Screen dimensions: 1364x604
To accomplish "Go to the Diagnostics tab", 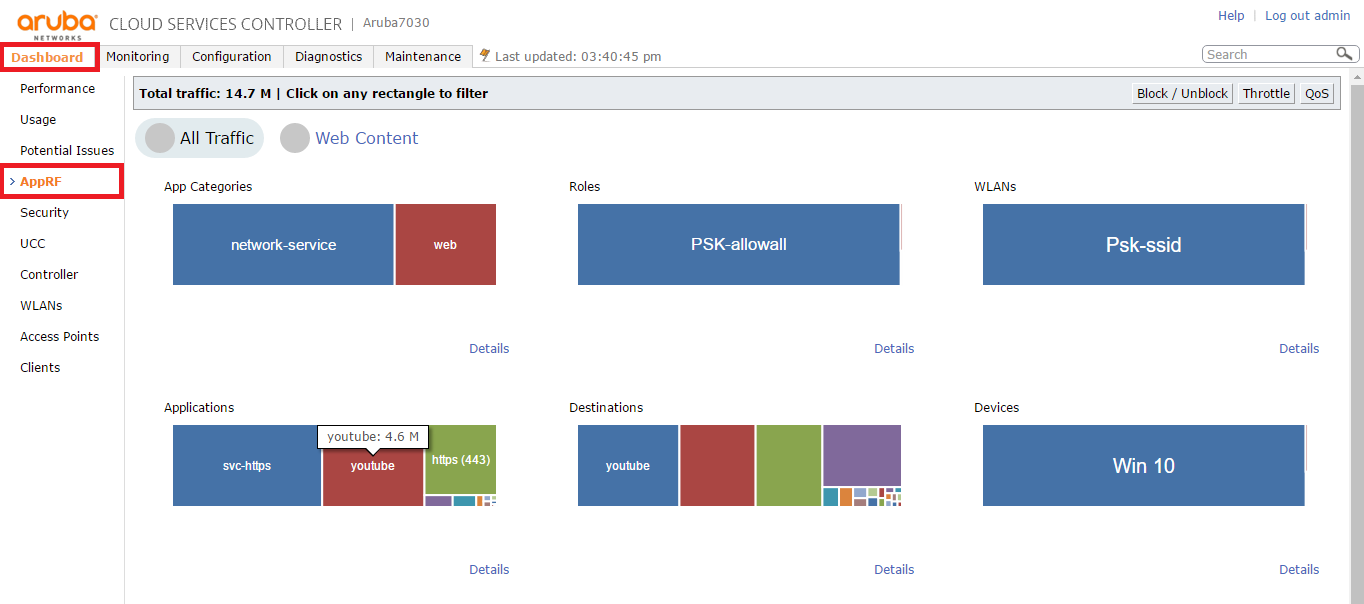I will tap(329, 56).
